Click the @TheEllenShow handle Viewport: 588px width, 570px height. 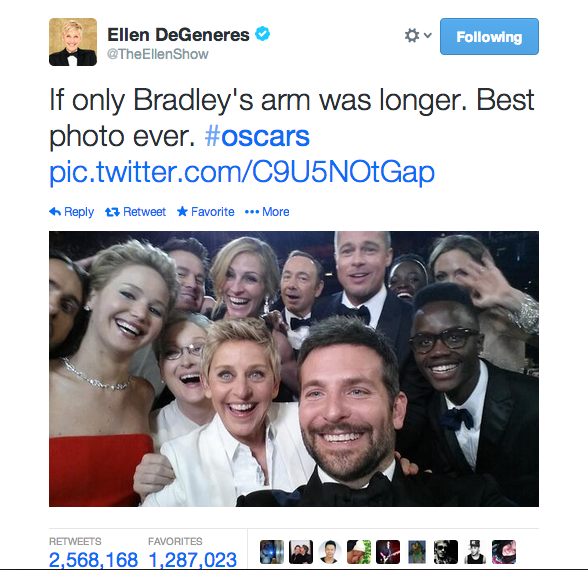point(158,54)
